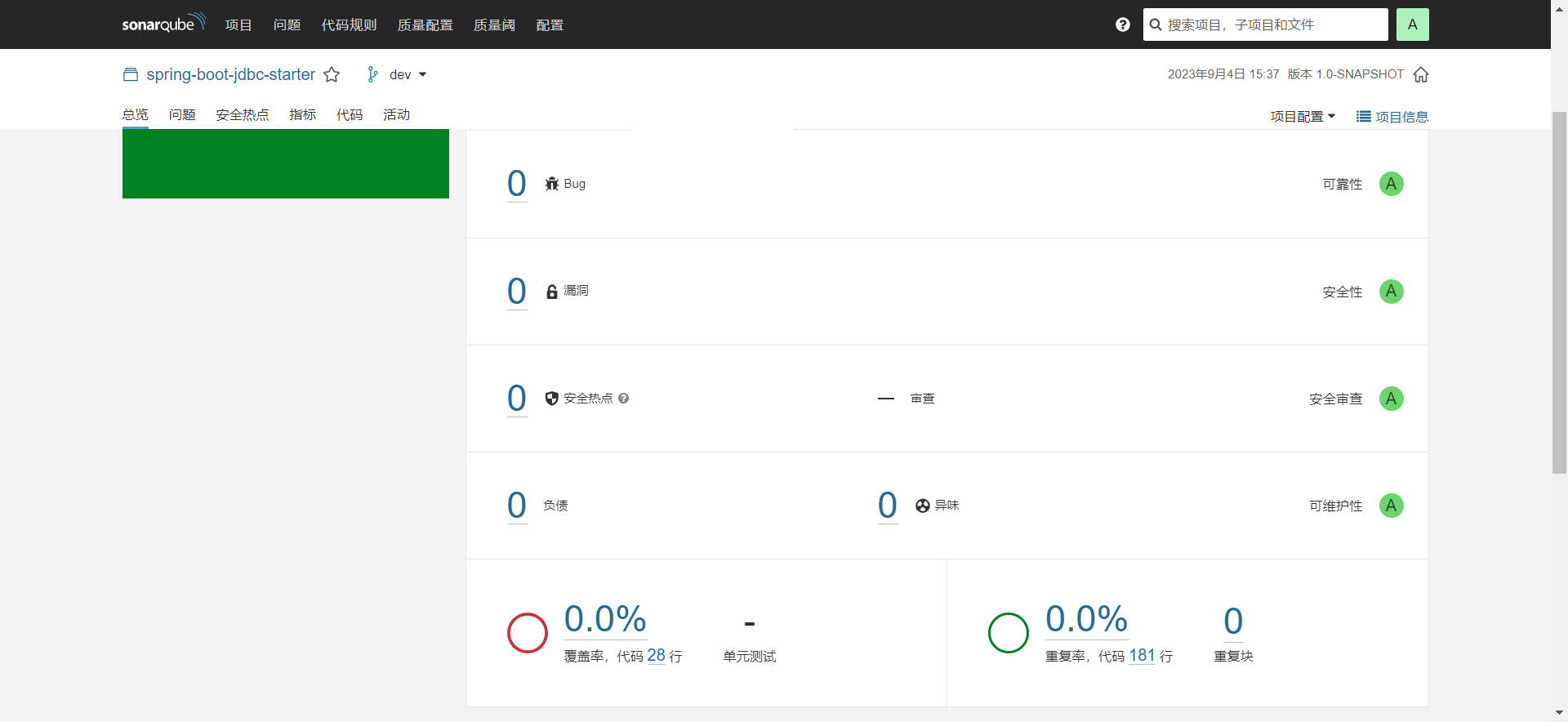Image resolution: width=1568 pixels, height=722 pixels.
Task: Open the 28 lines to cover link
Action: point(657,655)
